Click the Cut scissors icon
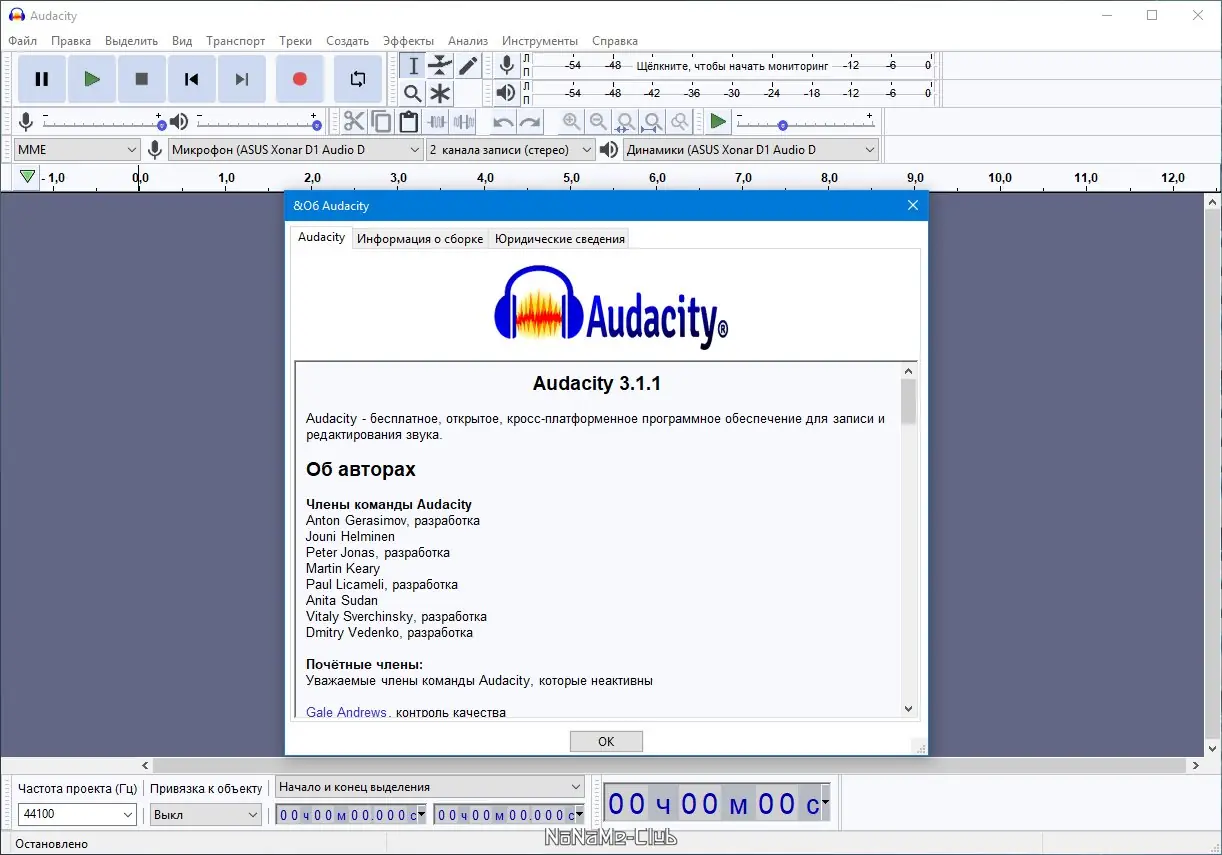 [x=354, y=122]
